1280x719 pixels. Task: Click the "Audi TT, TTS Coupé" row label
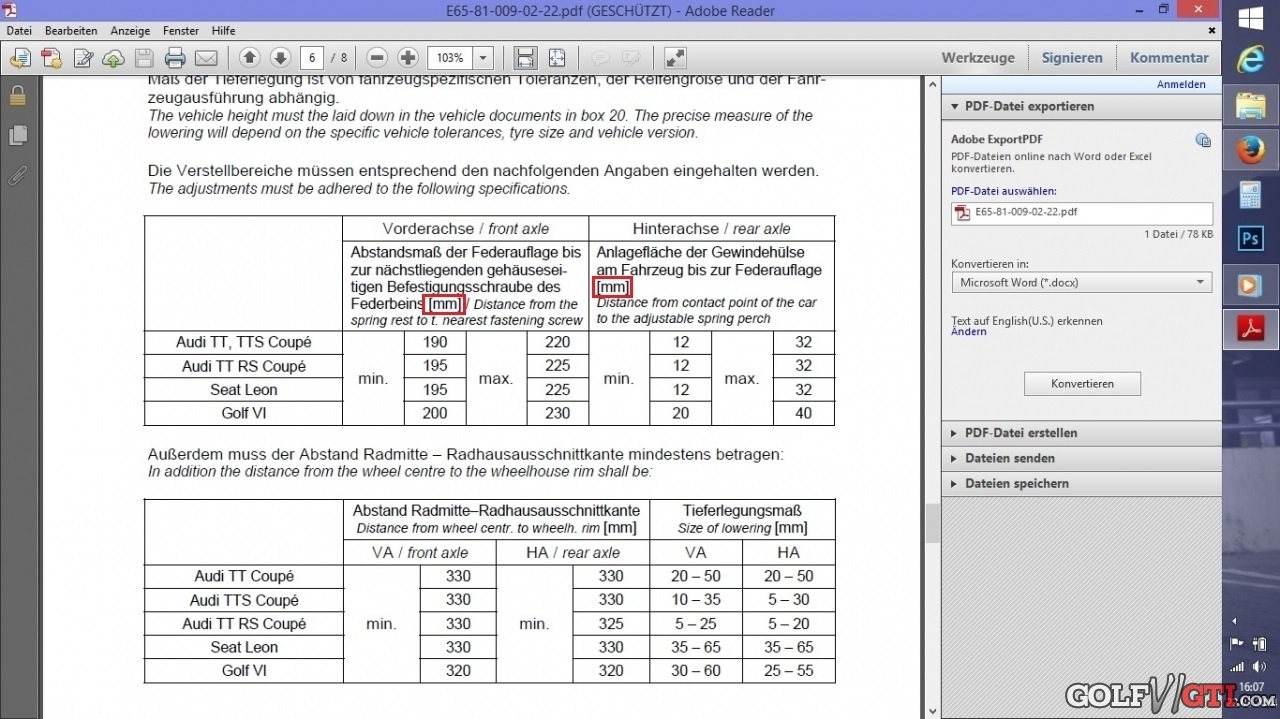pos(243,342)
